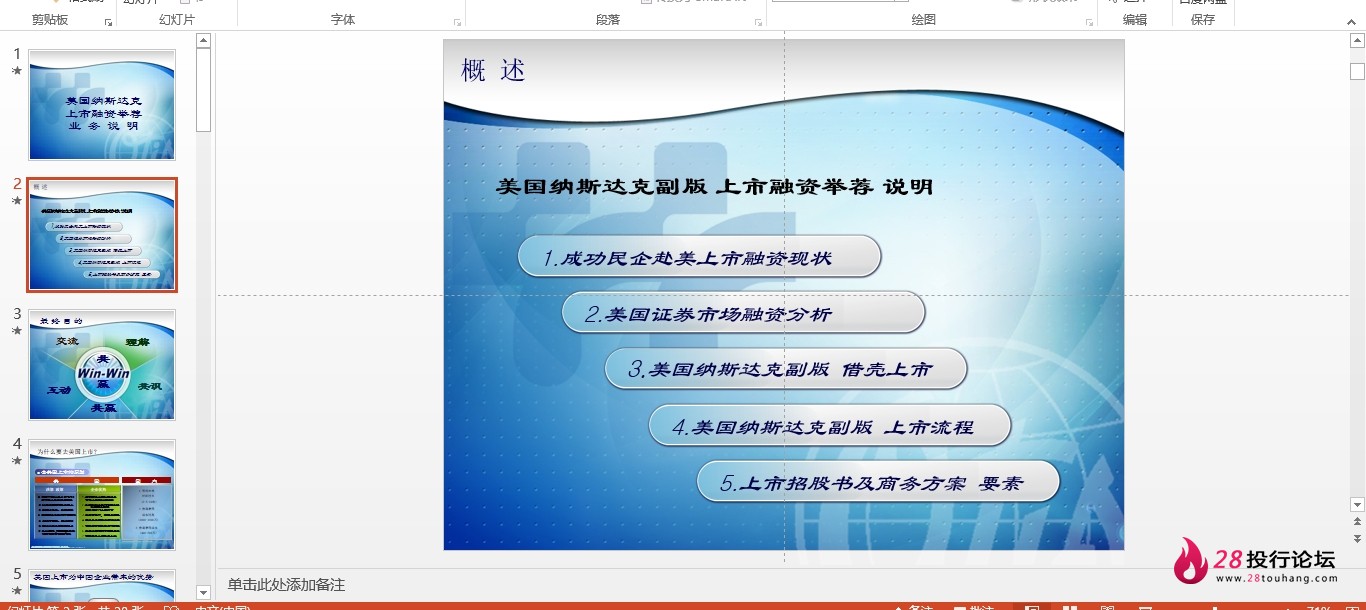The image size is (1366, 610).
Task: Click the 编辑 group label
Action: 1135,20
